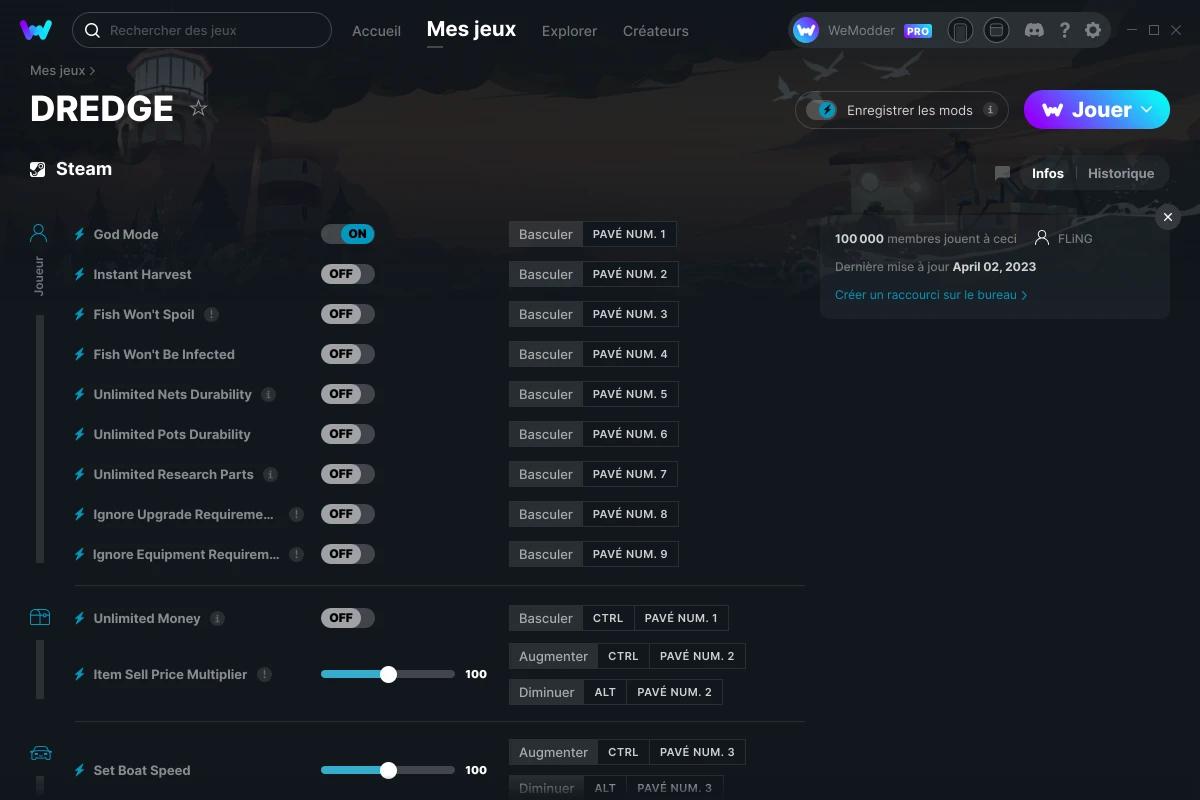
Task: Click warning icon next to Ignore Upgrade Requirements
Action: (x=296, y=514)
